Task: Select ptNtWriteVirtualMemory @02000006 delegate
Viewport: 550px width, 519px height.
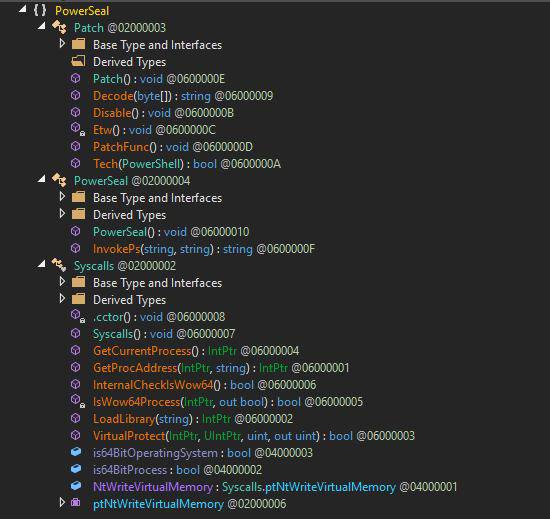Action: [190, 504]
